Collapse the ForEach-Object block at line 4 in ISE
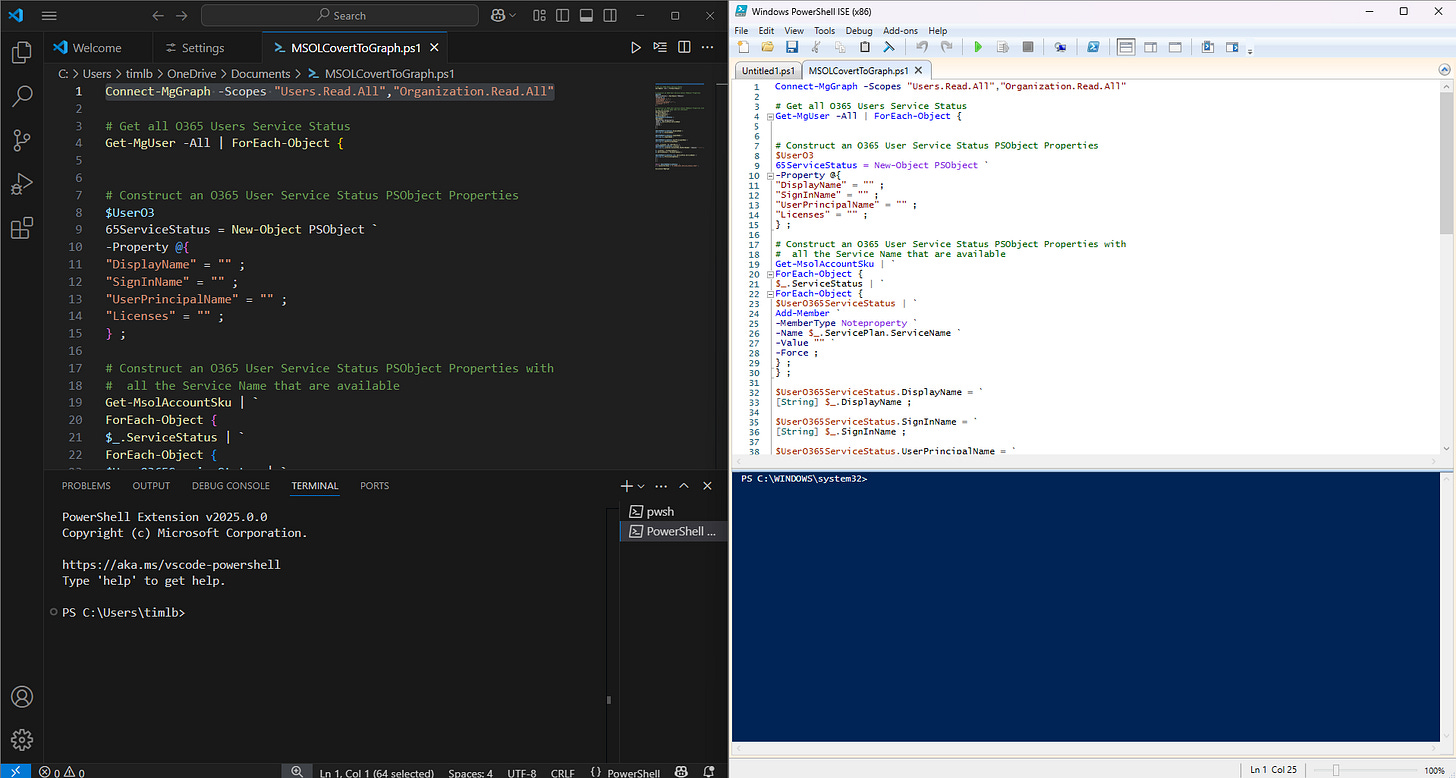This screenshot has height=778, width=1456. pos(770,116)
